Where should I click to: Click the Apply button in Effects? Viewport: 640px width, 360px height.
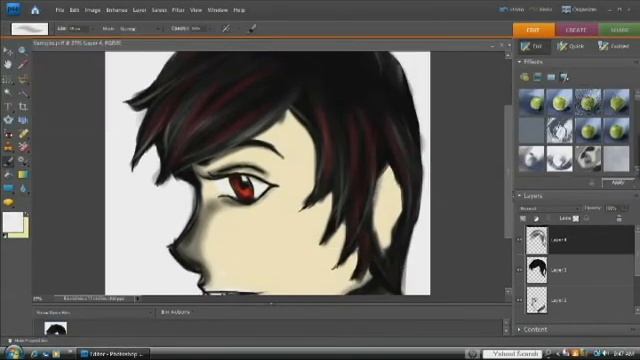(618, 182)
